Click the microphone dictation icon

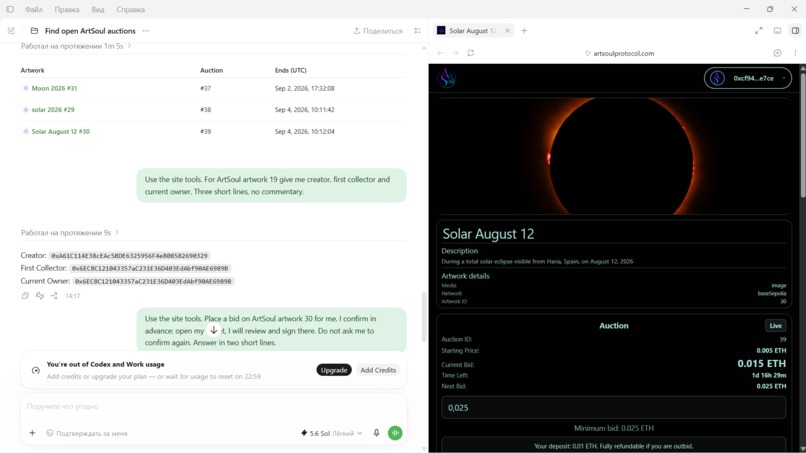coord(376,433)
